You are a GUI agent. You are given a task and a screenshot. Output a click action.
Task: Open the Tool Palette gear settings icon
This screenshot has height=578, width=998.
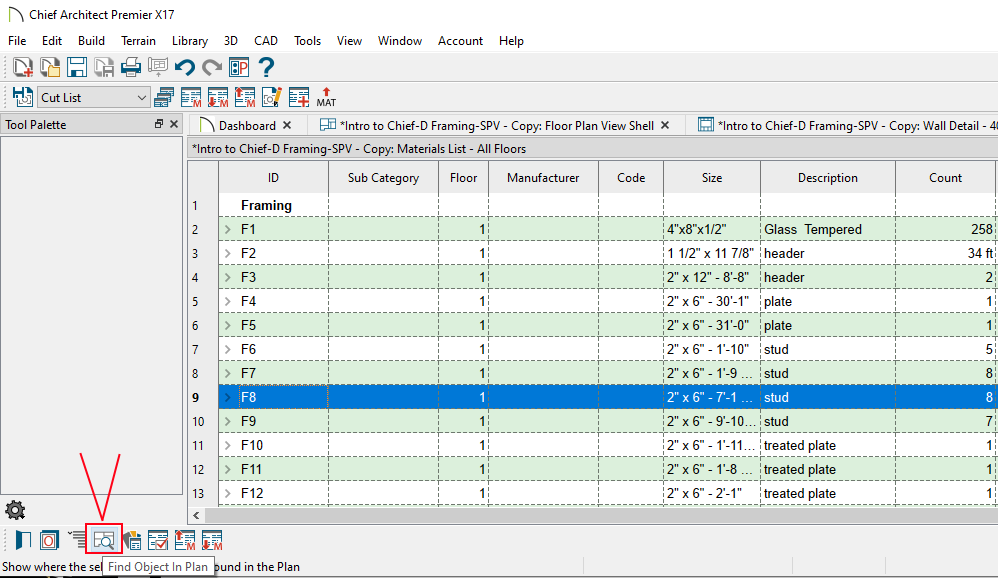tap(15, 510)
